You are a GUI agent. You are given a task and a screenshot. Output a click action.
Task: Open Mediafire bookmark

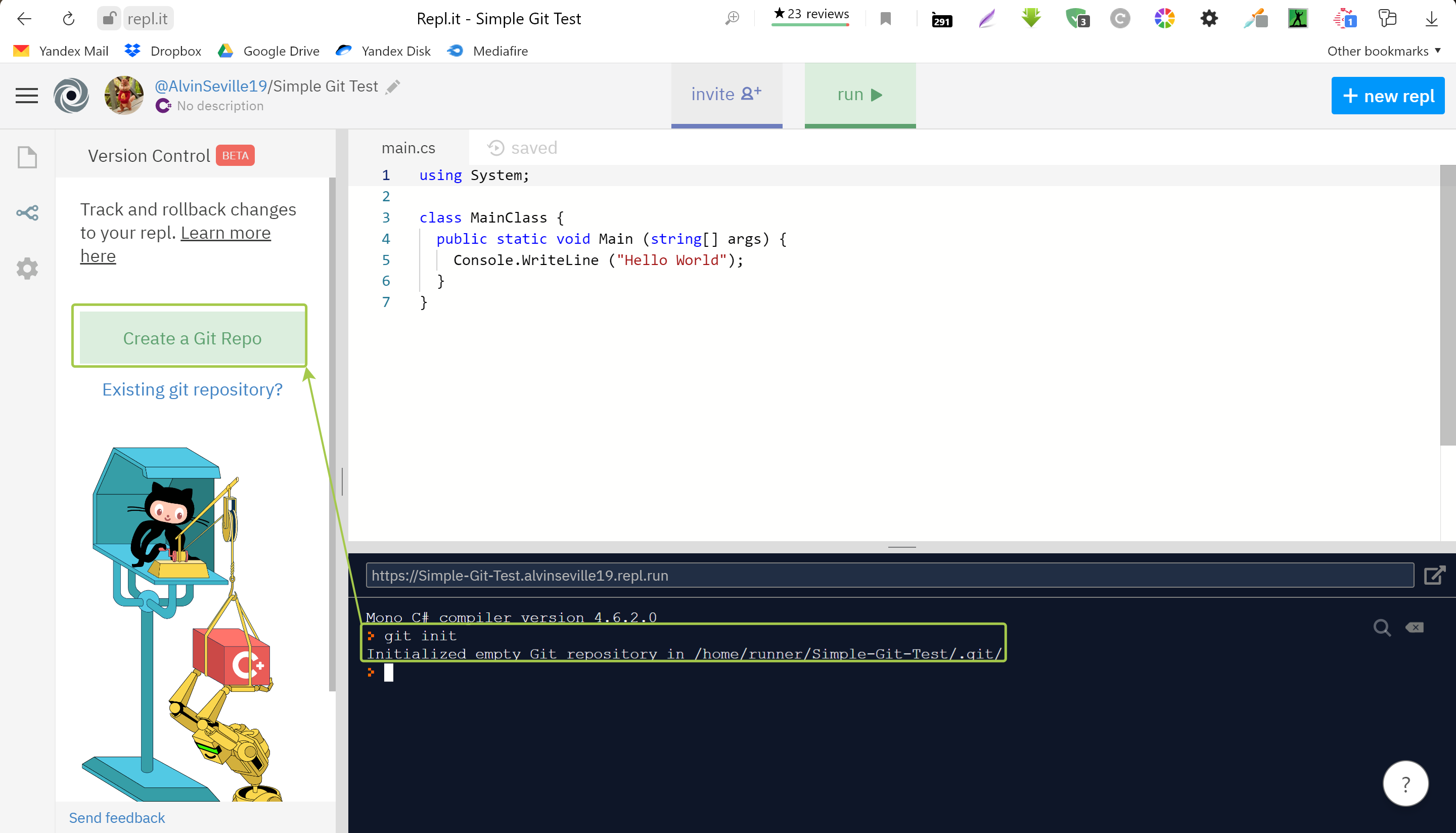[x=488, y=51]
